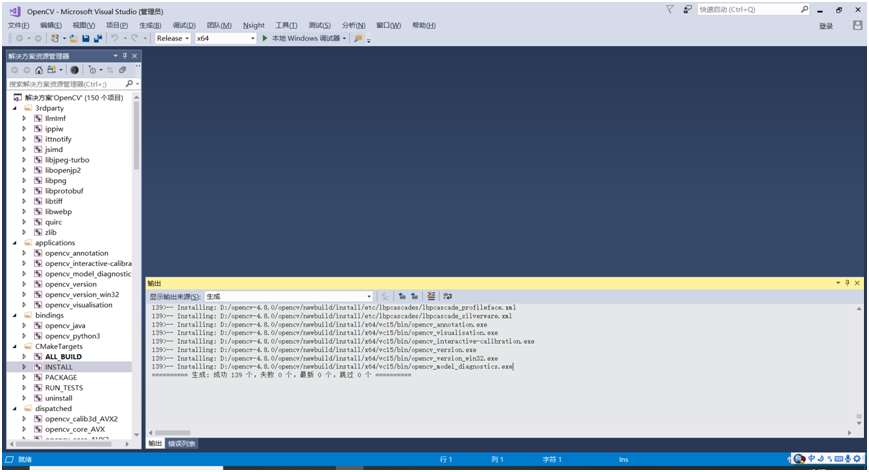This screenshot has height=472, width=869.
Task: Toggle auto-hide pin on 输出 panel
Action: (x=847, y=283)
